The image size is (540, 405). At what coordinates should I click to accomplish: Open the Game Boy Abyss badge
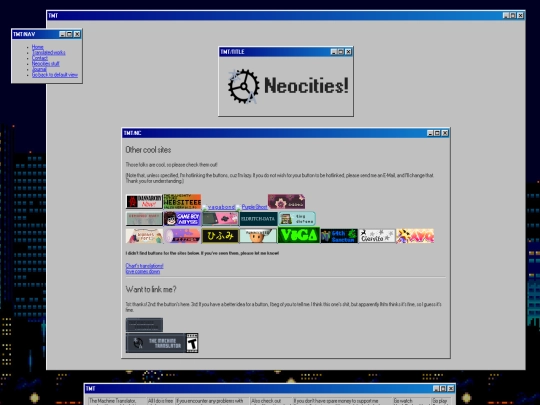182,219
